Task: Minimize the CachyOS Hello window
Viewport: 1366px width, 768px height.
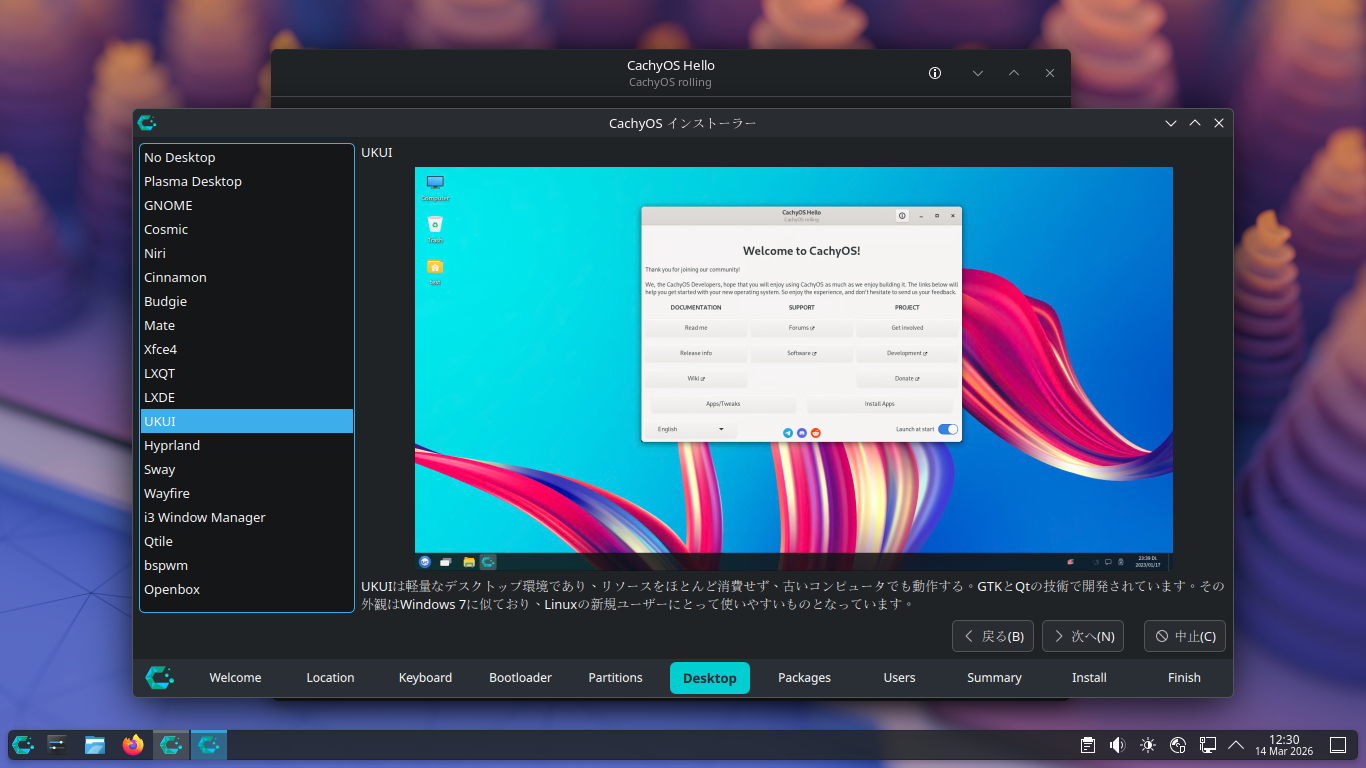Action: 978,73
